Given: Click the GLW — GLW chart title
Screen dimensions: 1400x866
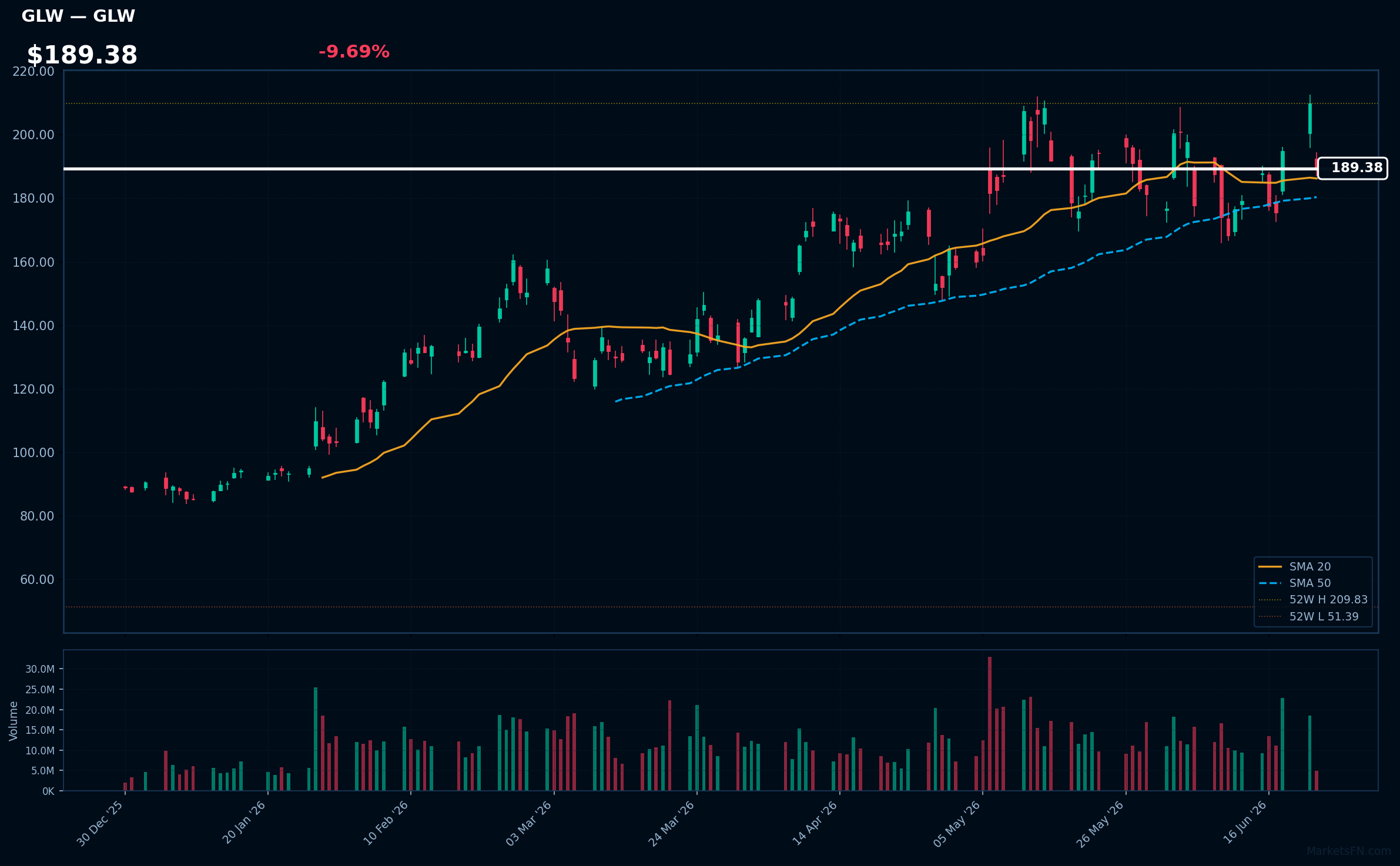Looking at the screenshot, I should (78, 16).
